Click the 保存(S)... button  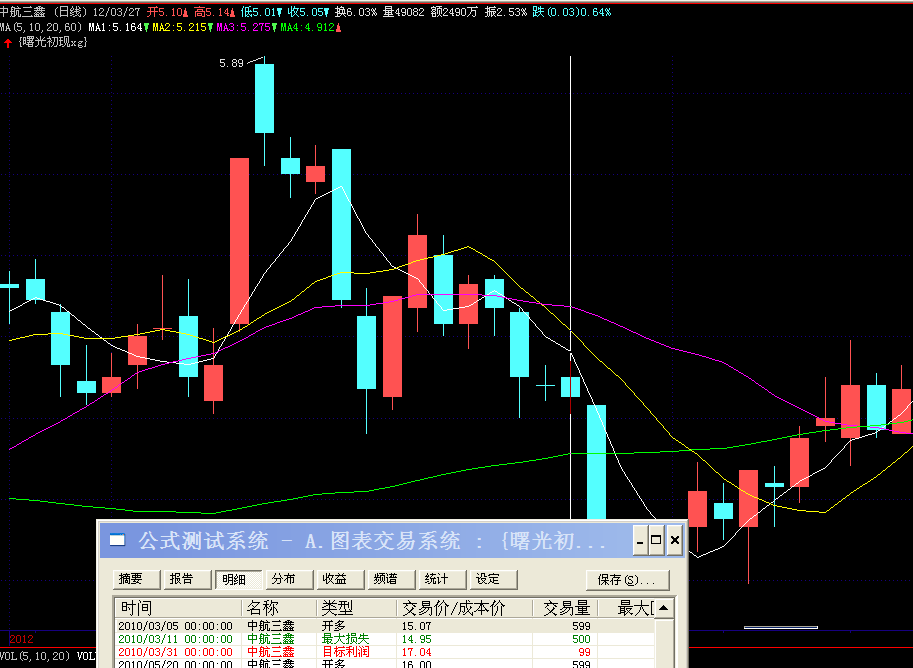tap(627, 579)
